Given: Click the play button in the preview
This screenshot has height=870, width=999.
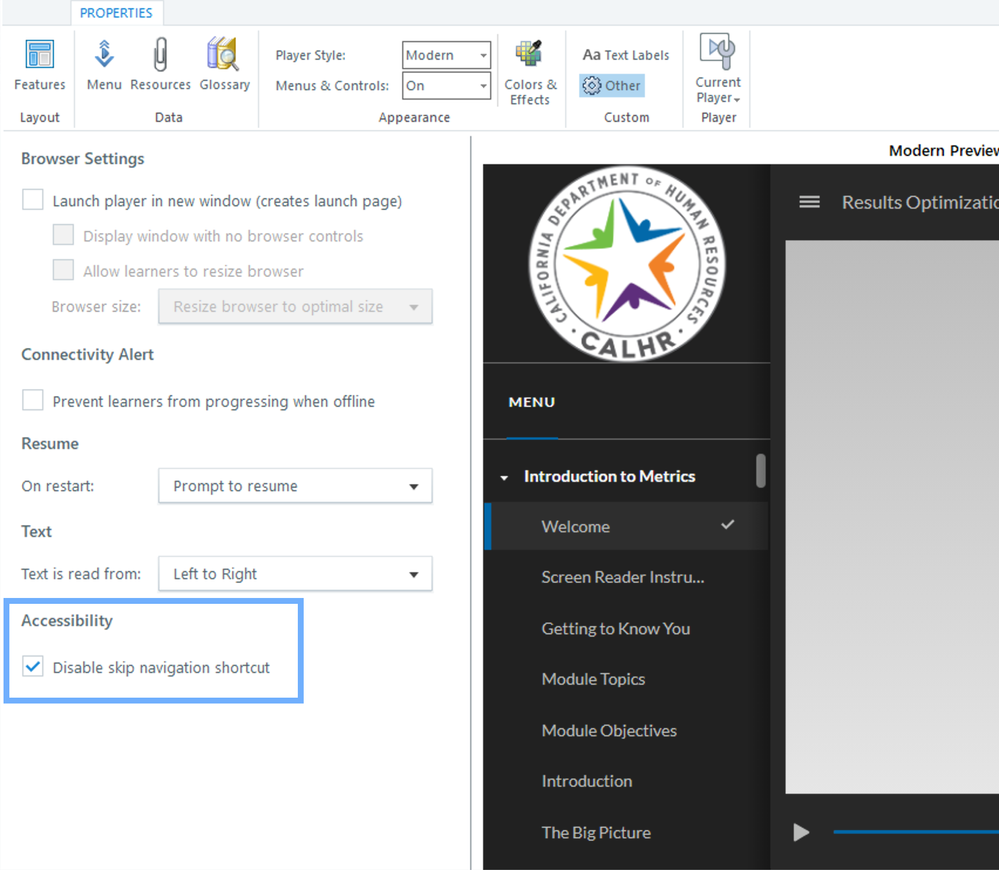Looking at the screenshot, I should 801,832.
